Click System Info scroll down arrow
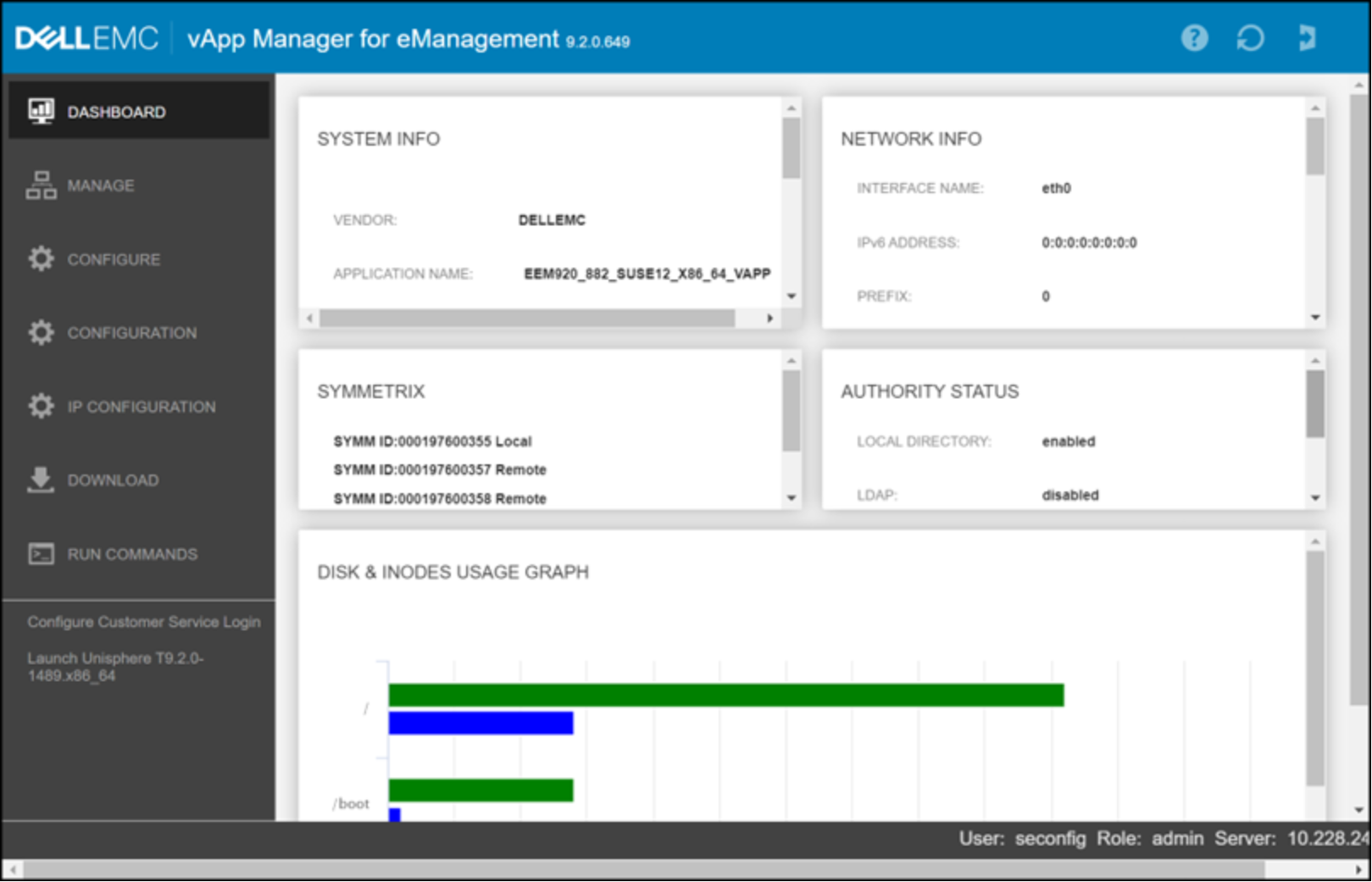This screenshot has height=882, width=1372. pos(791,297)
